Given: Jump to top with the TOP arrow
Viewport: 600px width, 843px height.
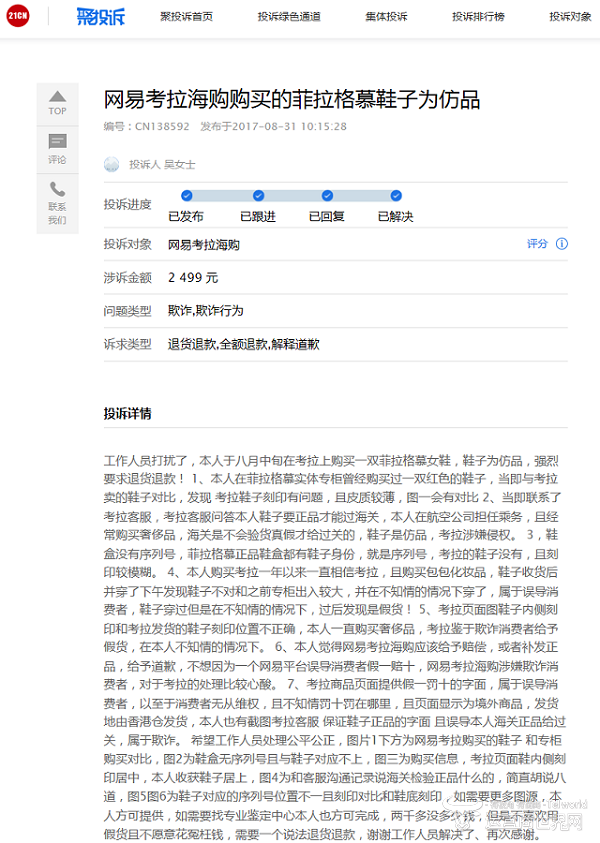Looking at the screenshot, I should [x=57, y=102].
